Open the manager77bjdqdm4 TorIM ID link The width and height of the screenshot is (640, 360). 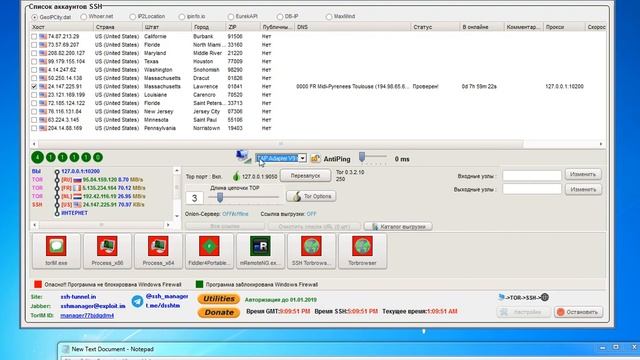[87, 316]
